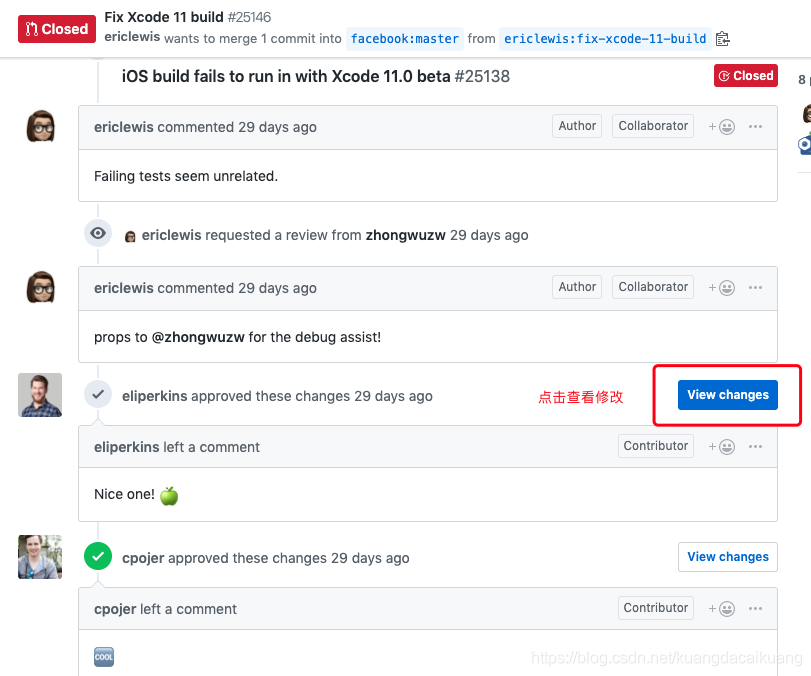Add reaction to cpojer's comment

coord(722,609)
